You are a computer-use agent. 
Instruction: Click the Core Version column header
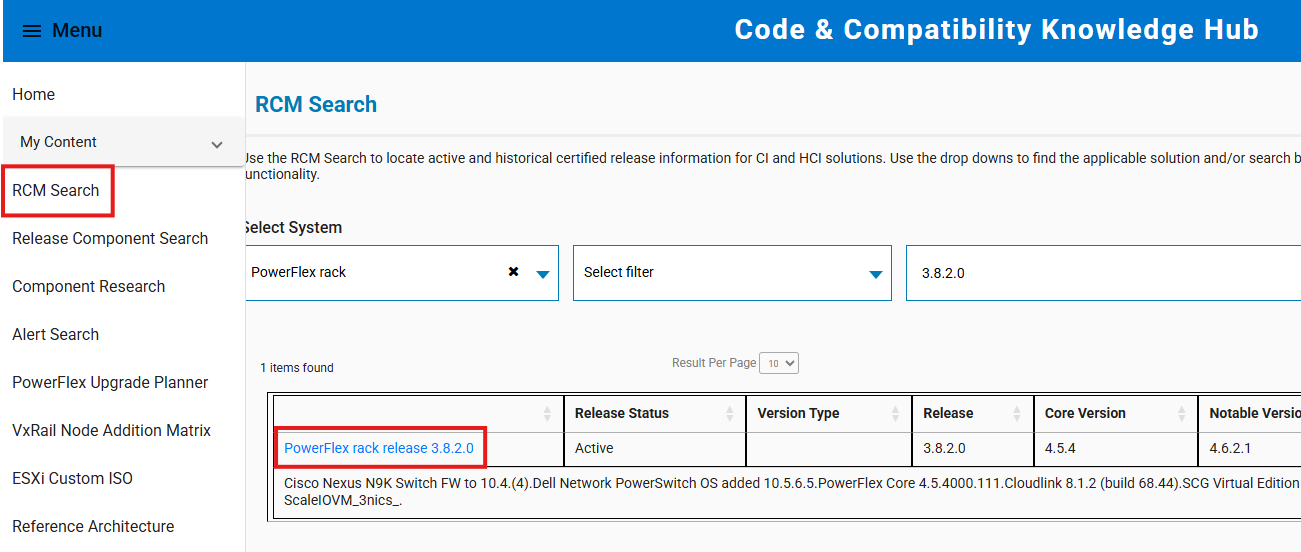1115,413
